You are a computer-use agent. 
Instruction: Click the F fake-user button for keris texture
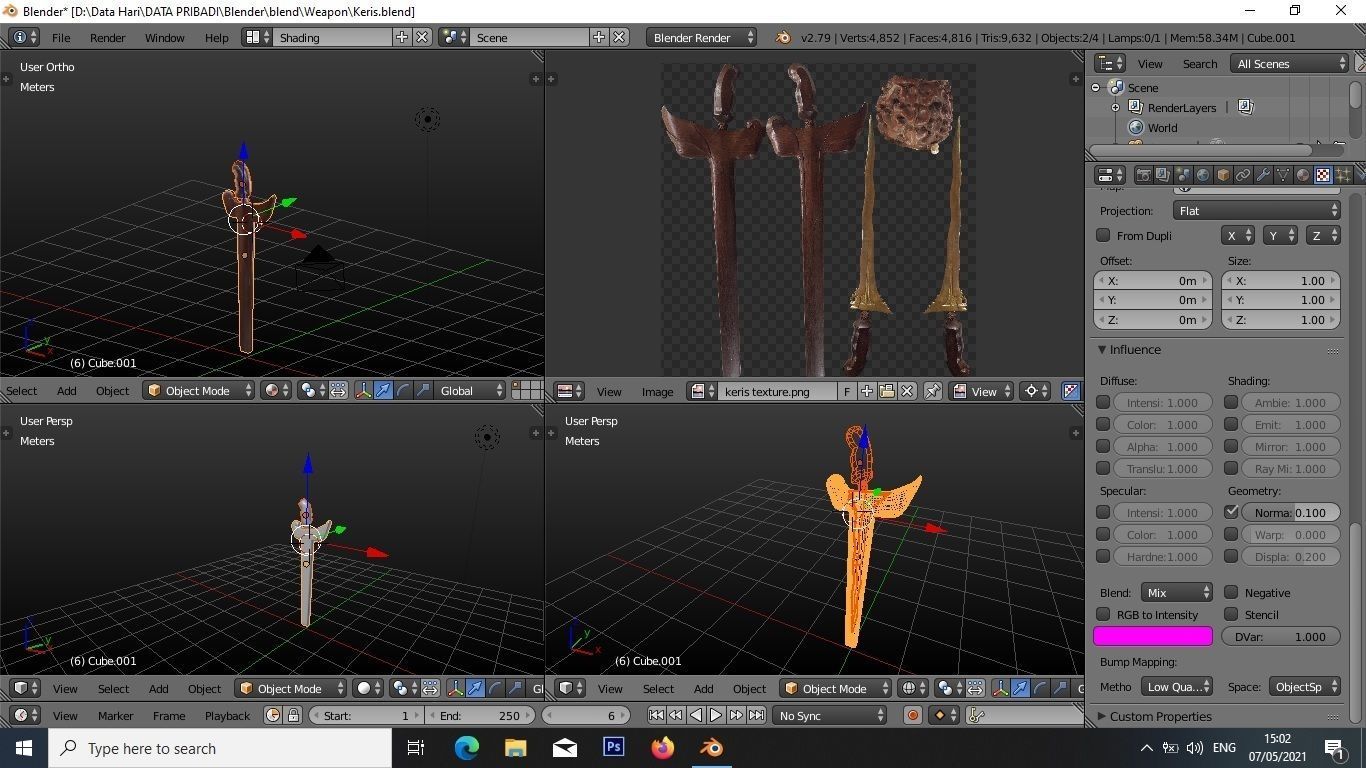pos(848,391)
